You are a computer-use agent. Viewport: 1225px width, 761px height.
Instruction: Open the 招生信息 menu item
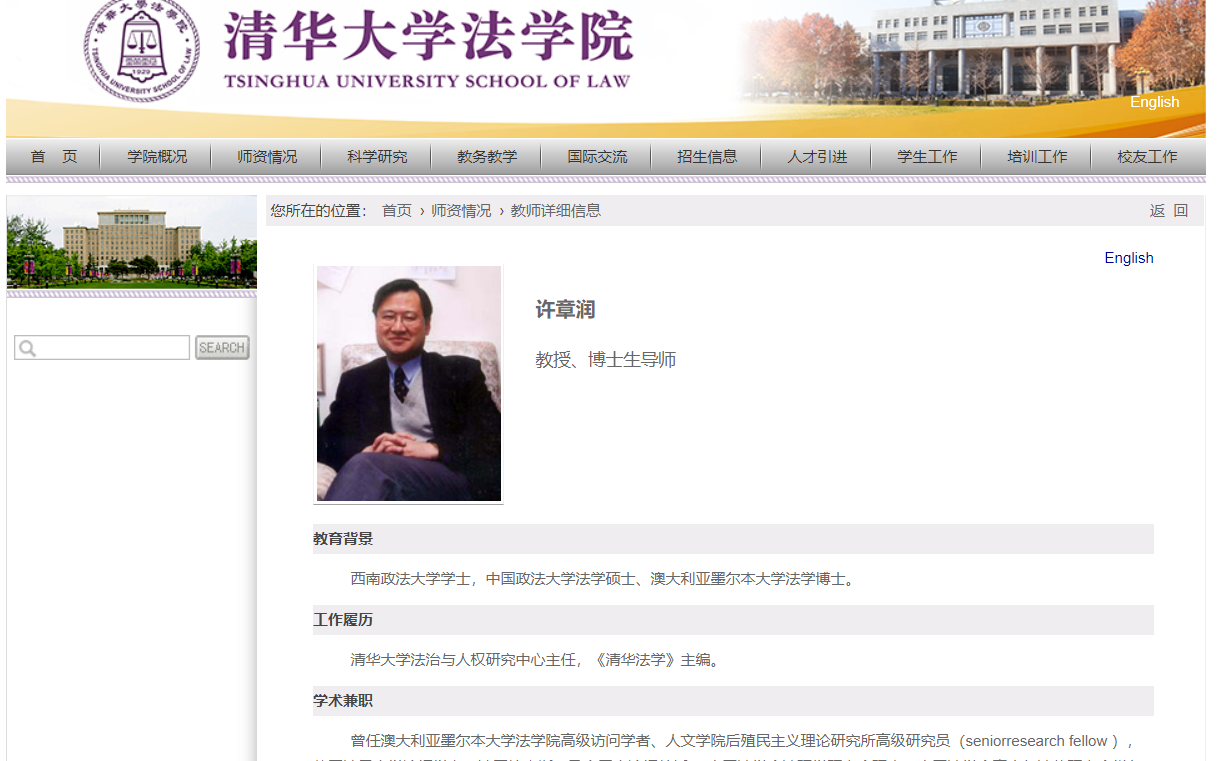click(x=707, y=157)
